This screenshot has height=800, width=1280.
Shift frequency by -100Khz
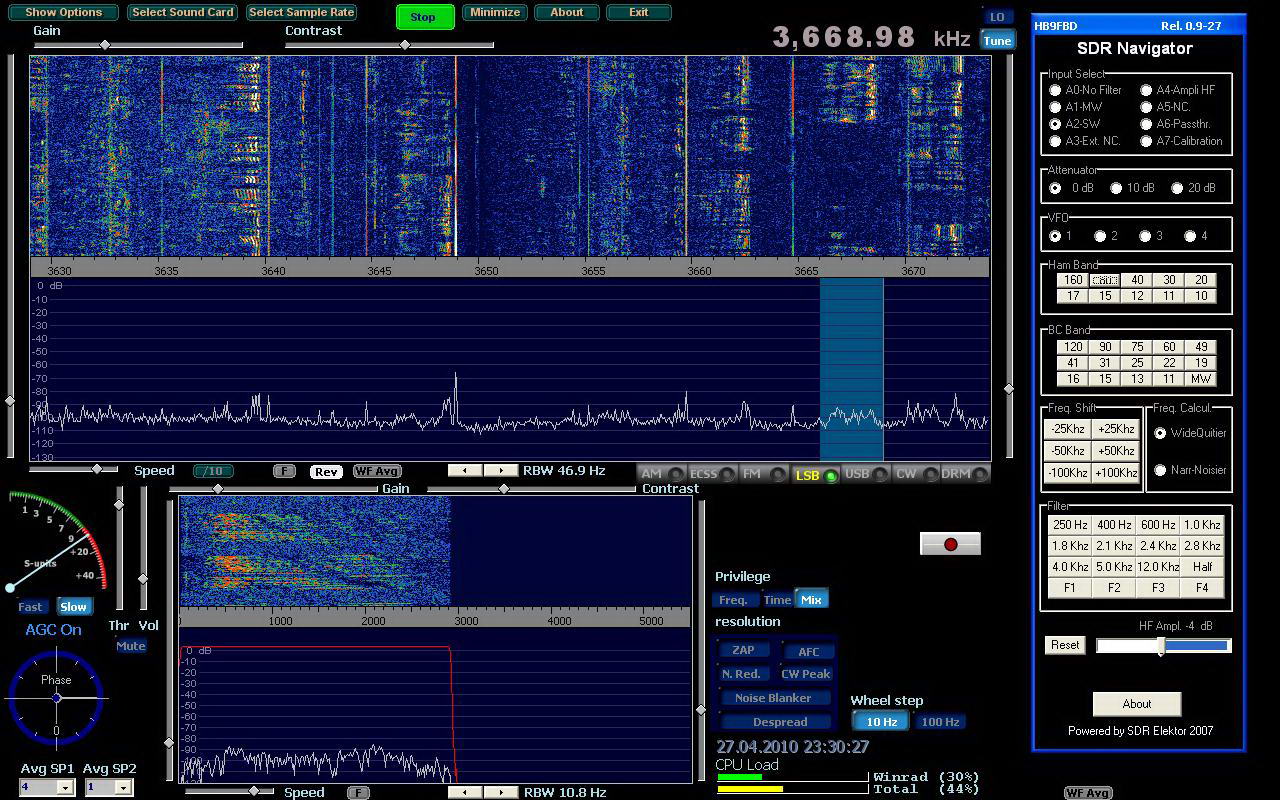pos(1067,473)
